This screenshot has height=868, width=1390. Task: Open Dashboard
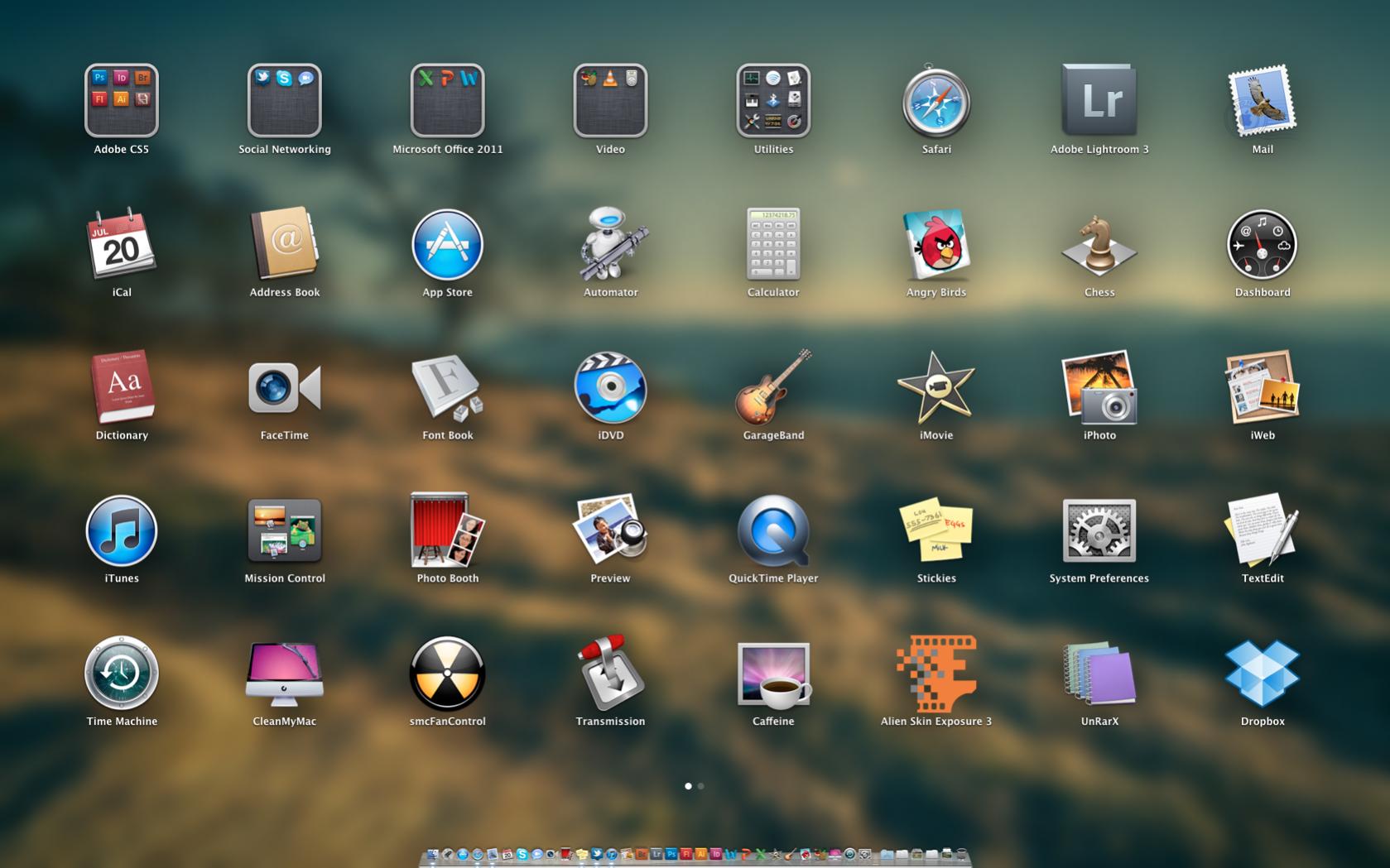pyautogui.click(x=1263, y=244)
